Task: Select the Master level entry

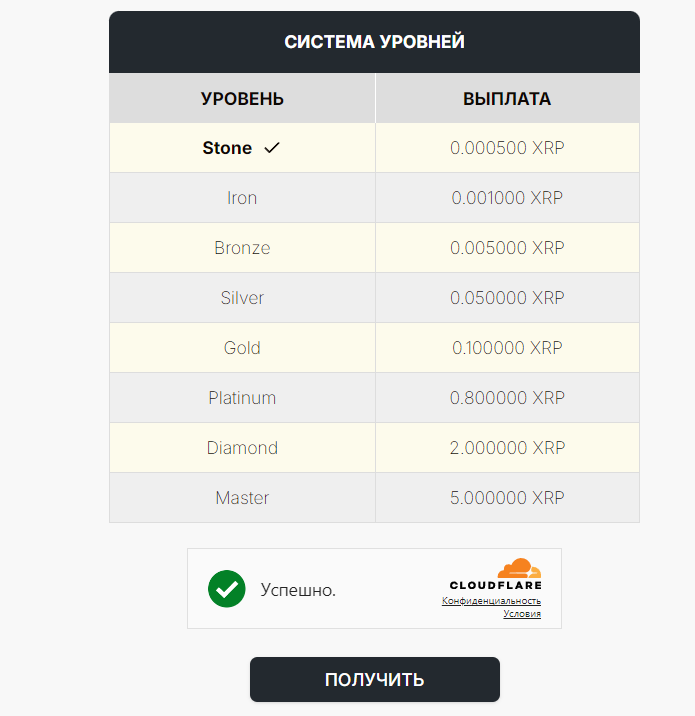Action: (x=242, y=498)
